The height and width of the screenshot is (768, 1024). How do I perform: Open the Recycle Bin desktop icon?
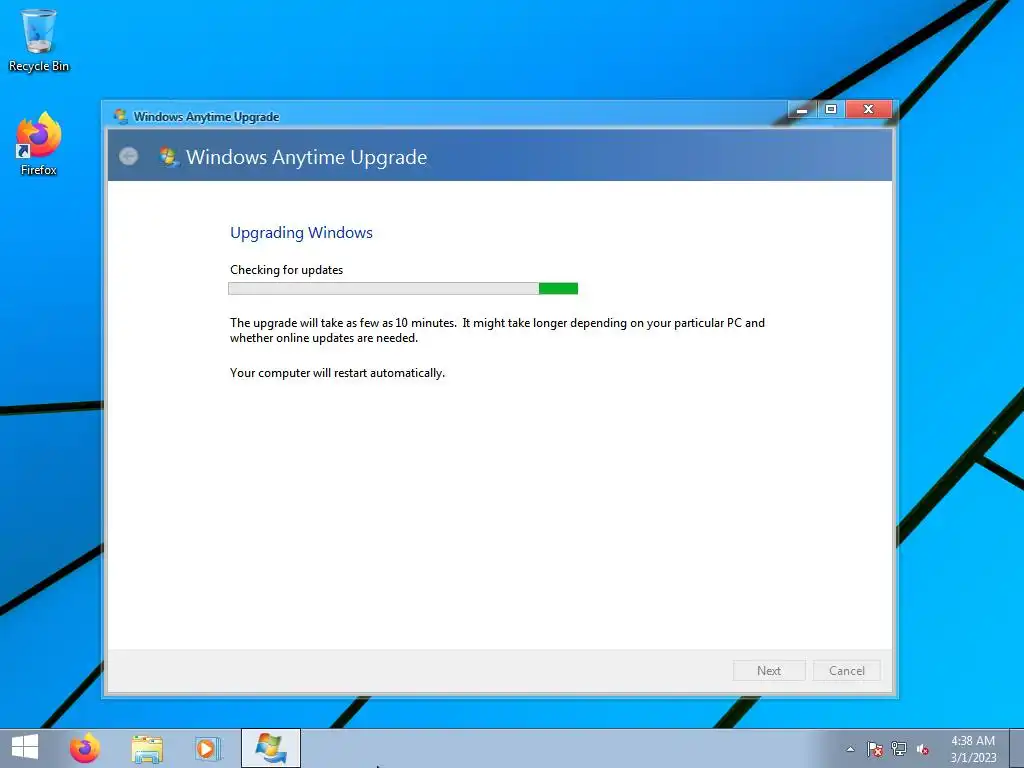click(x=39, y=40)
